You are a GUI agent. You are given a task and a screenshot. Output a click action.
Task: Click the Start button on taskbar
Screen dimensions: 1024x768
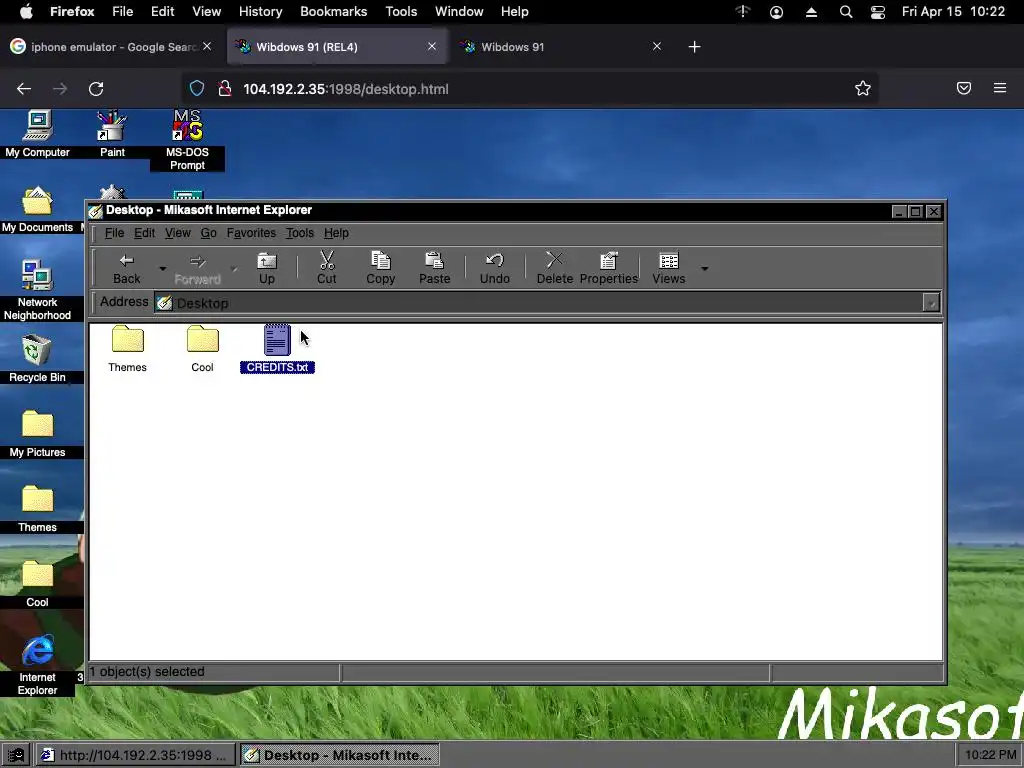pos(15,755)
